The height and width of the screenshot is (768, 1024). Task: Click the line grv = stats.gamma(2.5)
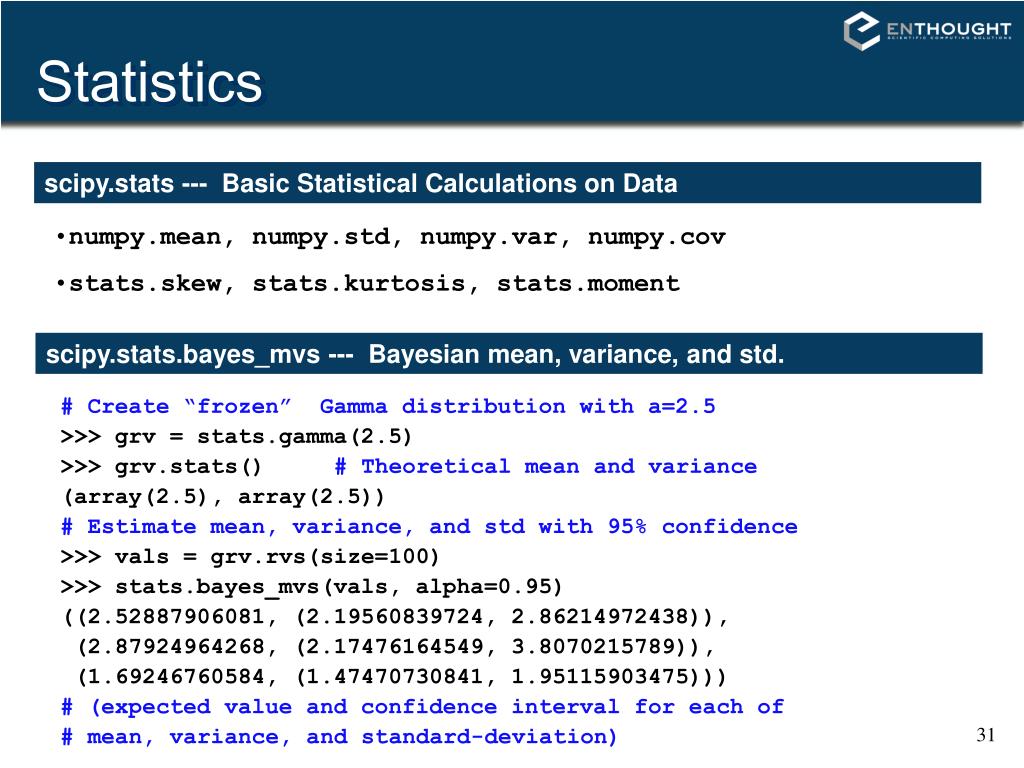click(x=236, y=436)
